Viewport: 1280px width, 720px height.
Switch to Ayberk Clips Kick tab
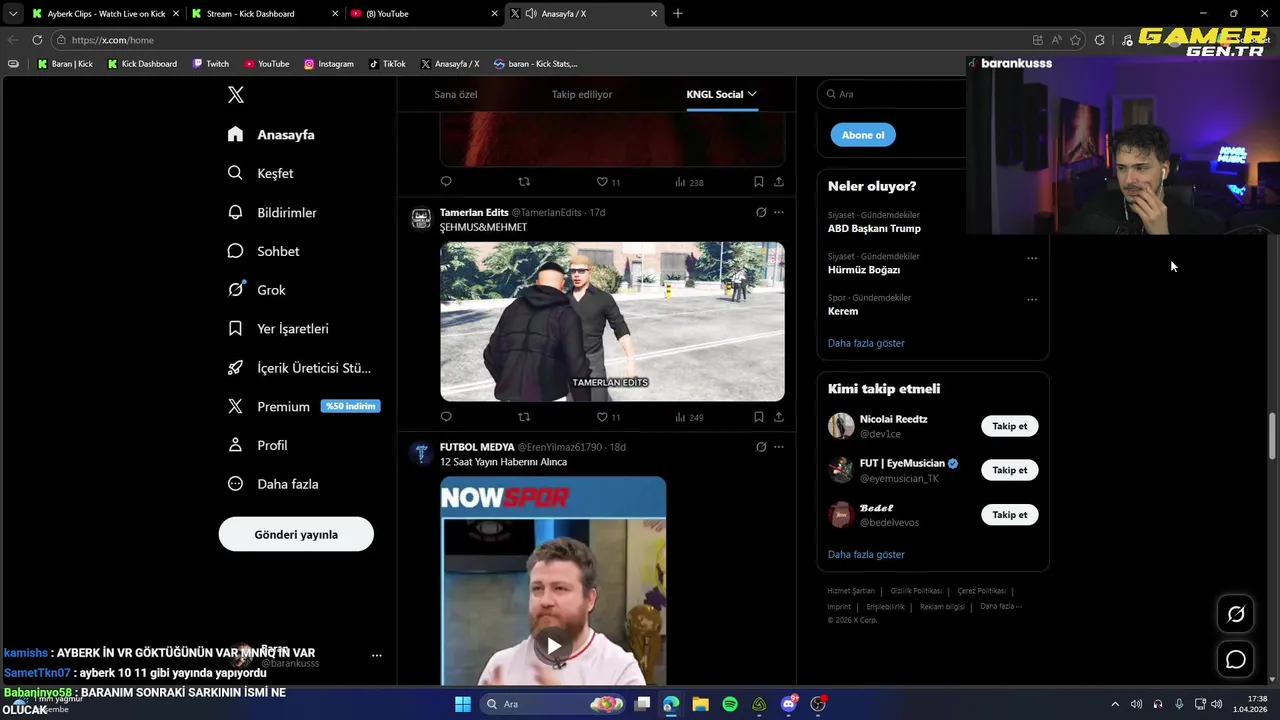coord(104,14)
